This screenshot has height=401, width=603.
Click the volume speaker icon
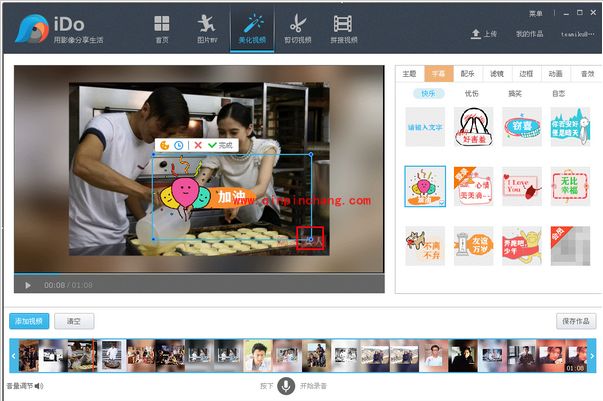tap(39, 385)
